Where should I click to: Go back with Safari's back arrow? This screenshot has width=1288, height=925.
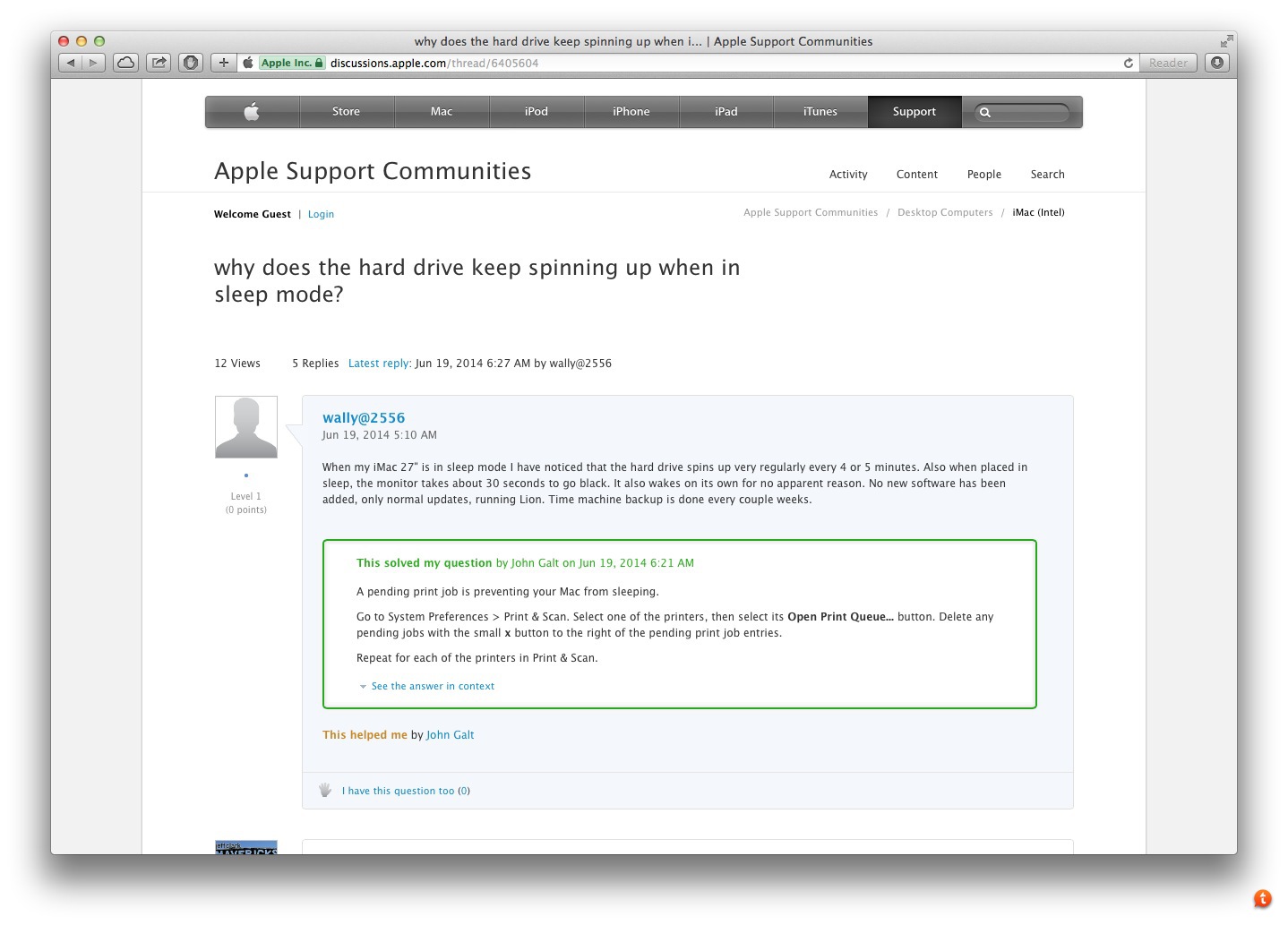point(71,63)
